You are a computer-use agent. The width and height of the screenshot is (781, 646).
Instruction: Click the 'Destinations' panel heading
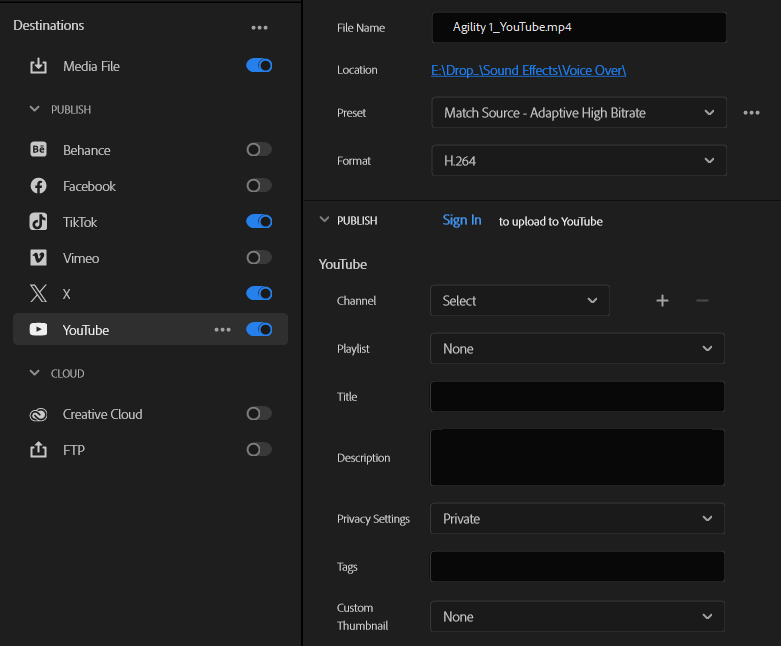[49, 25]
